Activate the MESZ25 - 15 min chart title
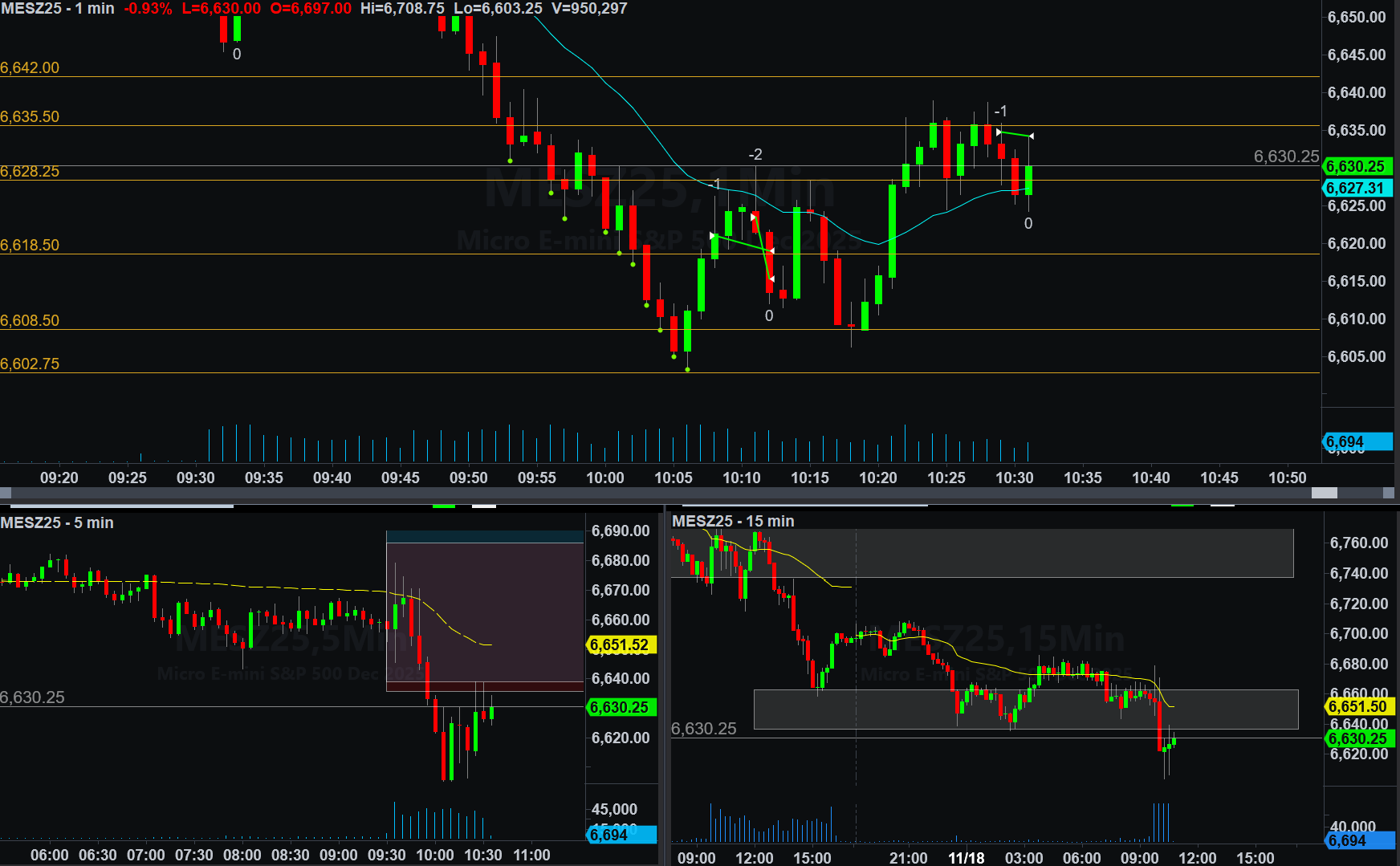Image resolution: width=1400 pixels, height=866 pixels. point(733,521)
